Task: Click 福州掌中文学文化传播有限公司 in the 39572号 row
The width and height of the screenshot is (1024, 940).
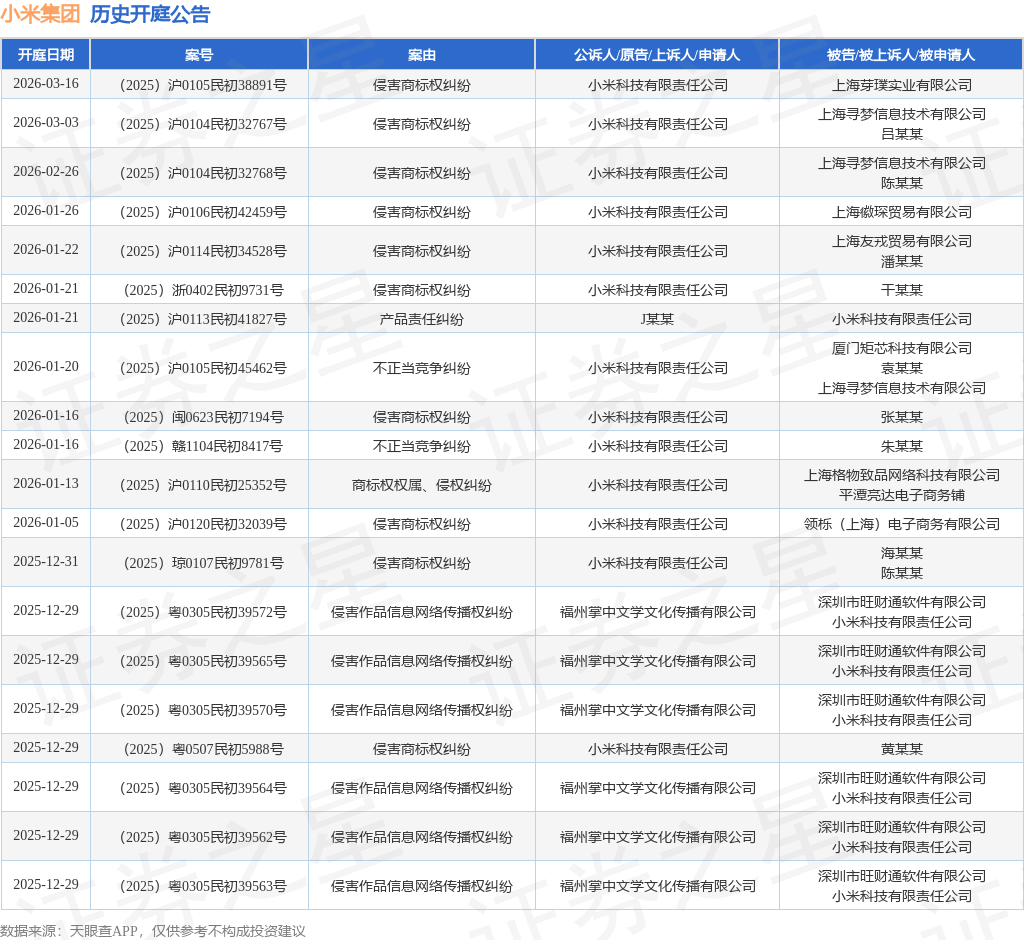Action: 657,612
